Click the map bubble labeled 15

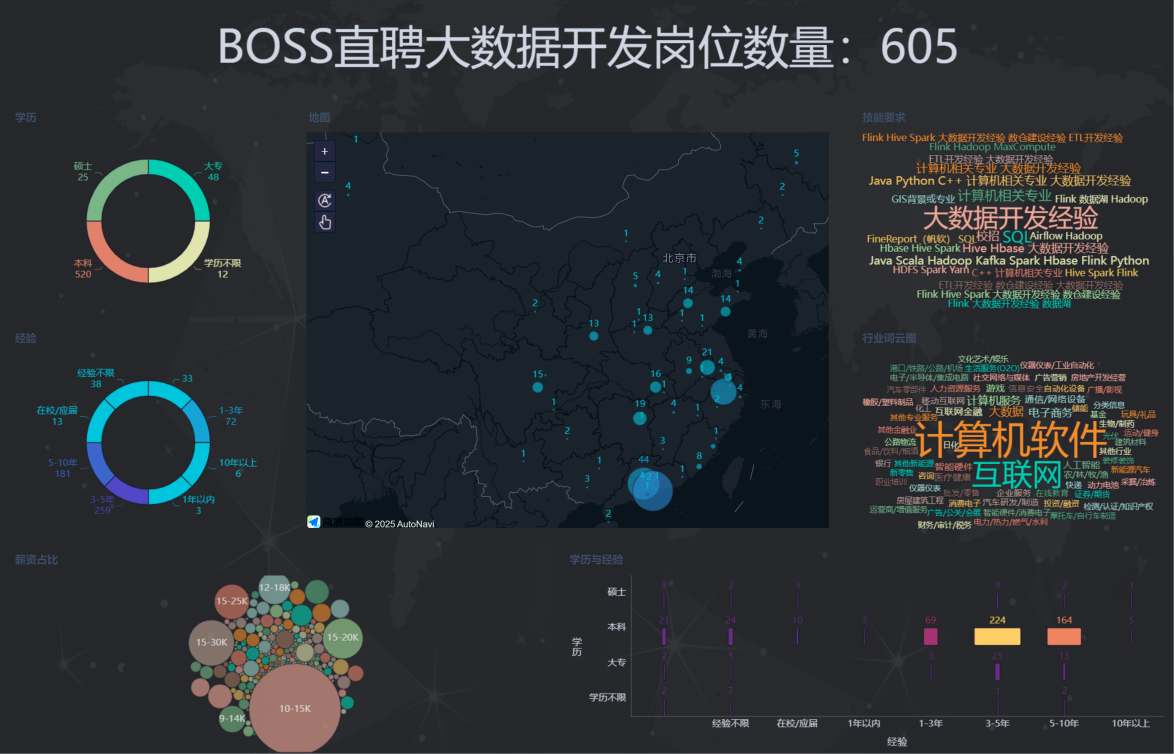[x=538, y=387]
